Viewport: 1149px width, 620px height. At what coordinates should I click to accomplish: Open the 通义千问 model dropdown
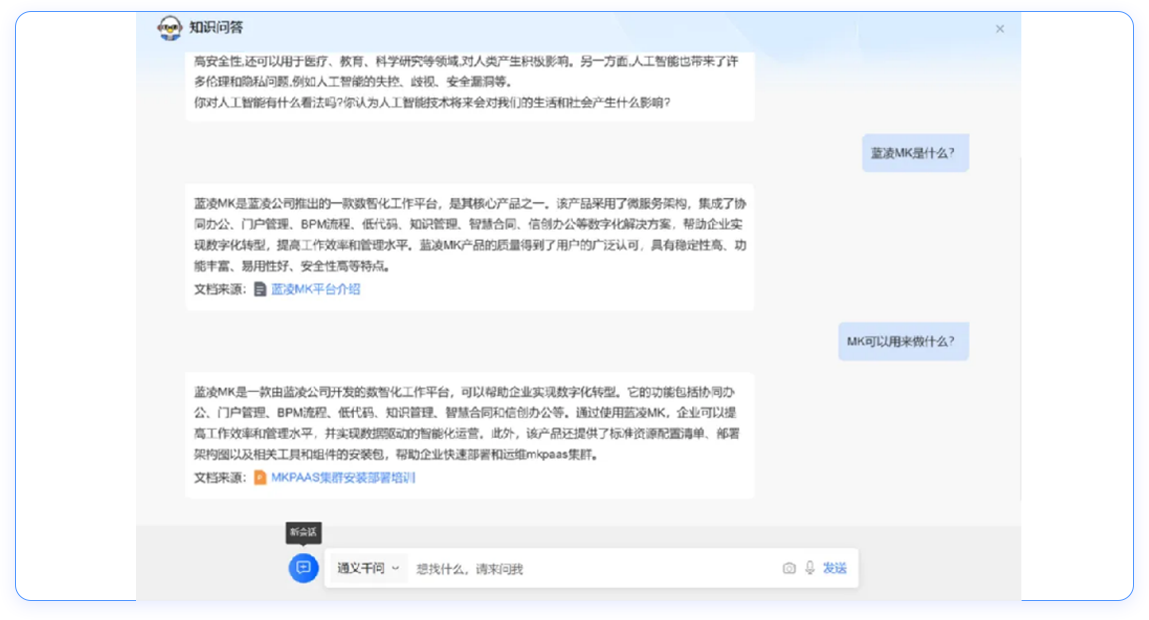pos(368,568)
